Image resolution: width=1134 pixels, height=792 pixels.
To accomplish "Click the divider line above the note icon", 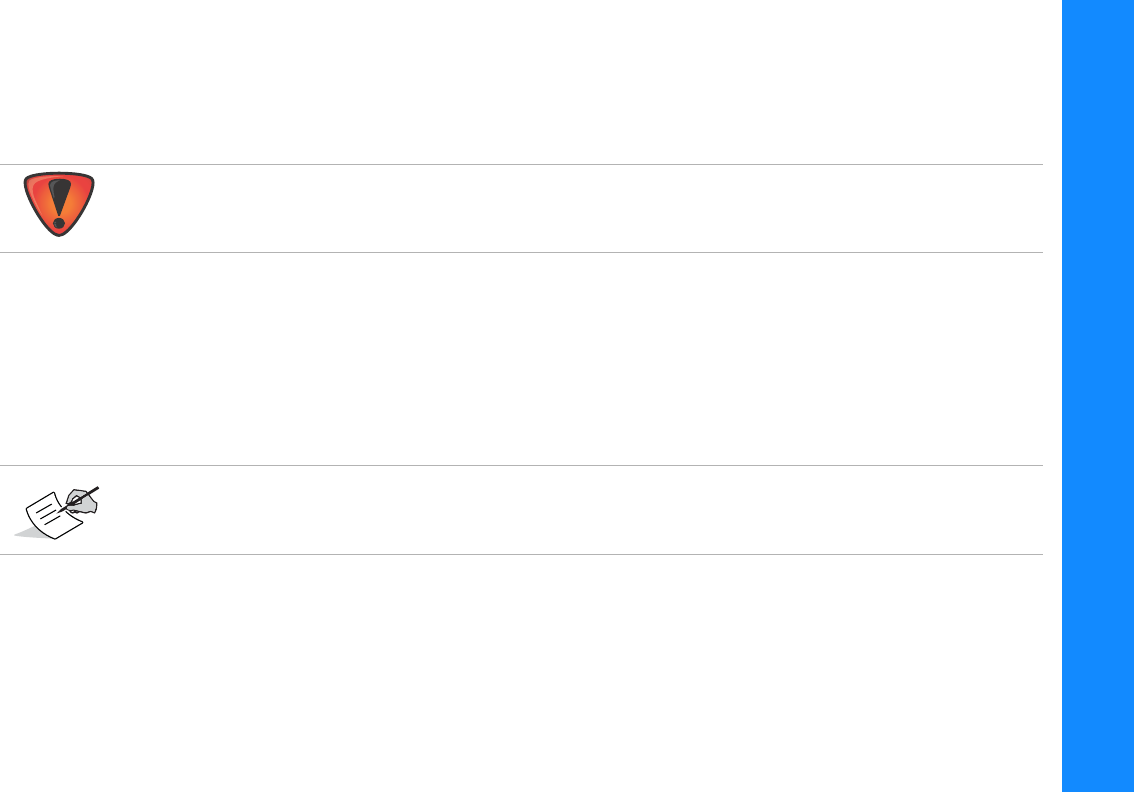I will pos(520,465).
